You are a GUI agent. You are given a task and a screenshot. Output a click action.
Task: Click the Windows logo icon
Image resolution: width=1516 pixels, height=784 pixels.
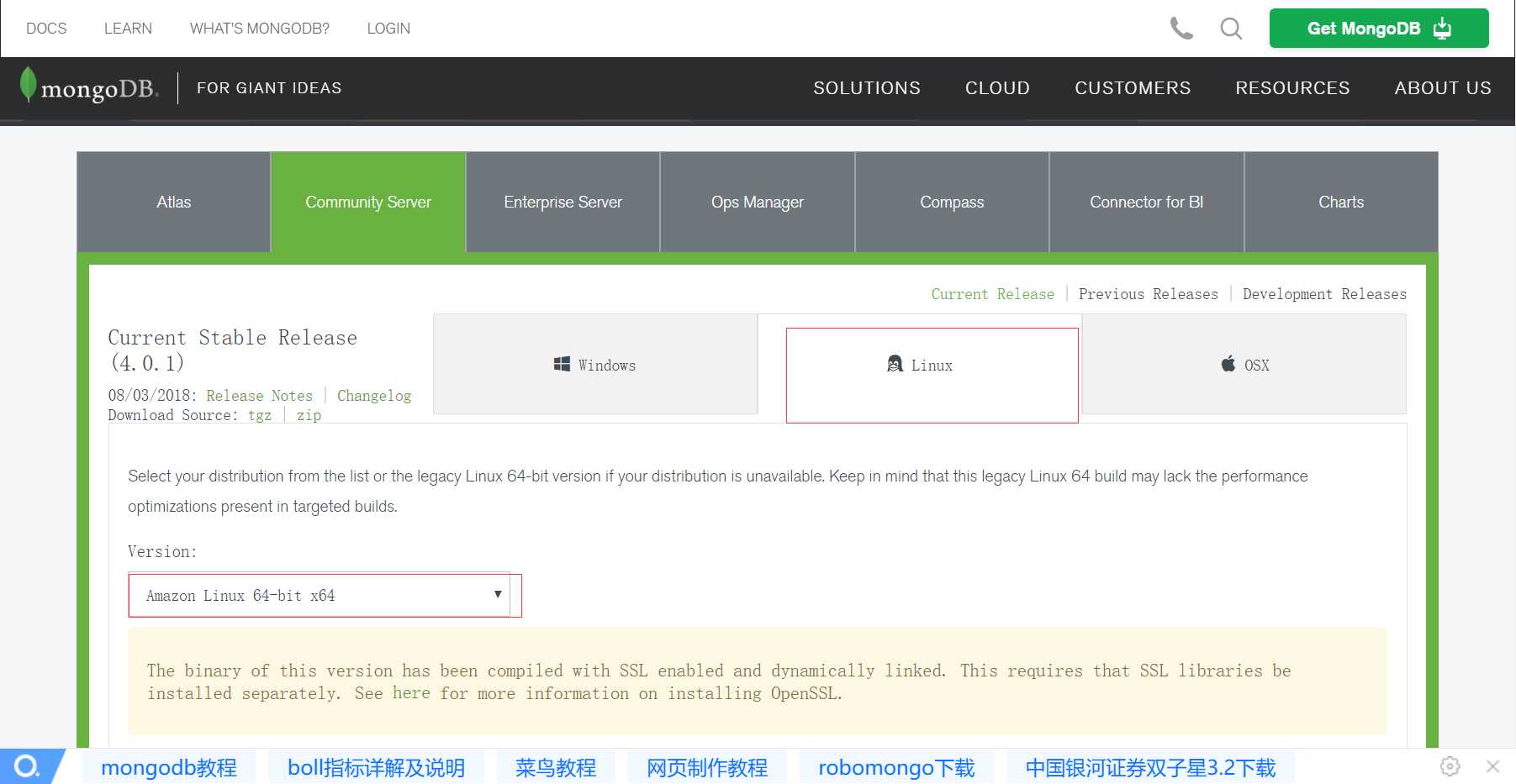pyautogui.click(x=562, y=364)
